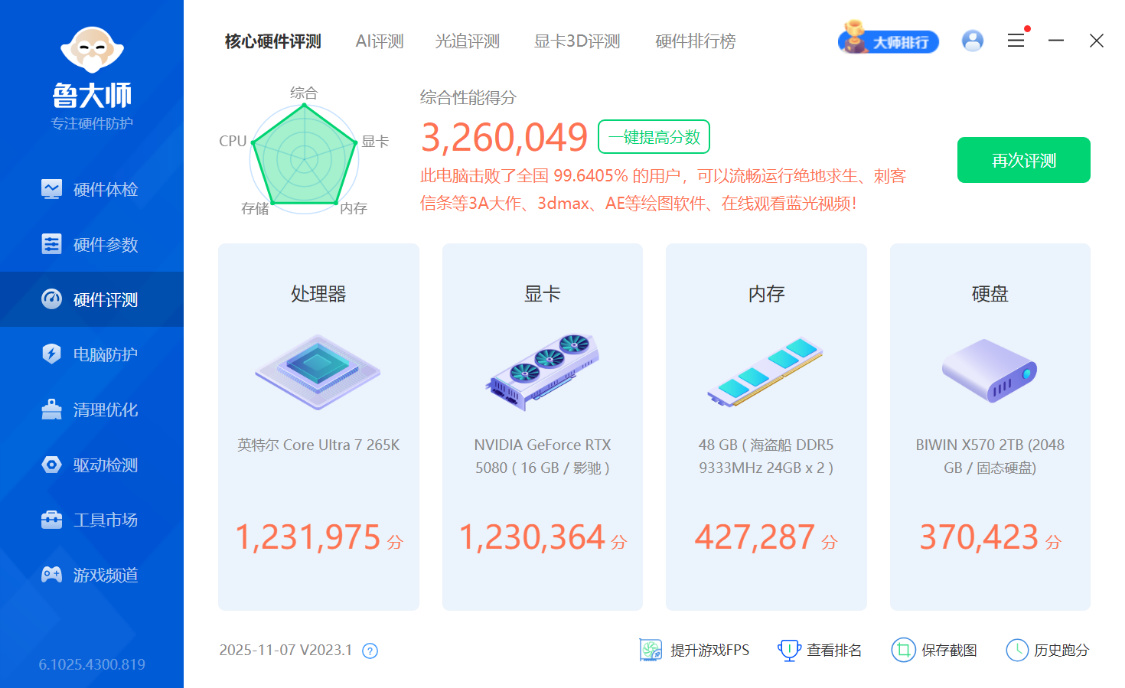1125x688 pixels.
Task: Click the 英特尔 Core Ultra 7 265K text
Action: [x=319, y=445]
